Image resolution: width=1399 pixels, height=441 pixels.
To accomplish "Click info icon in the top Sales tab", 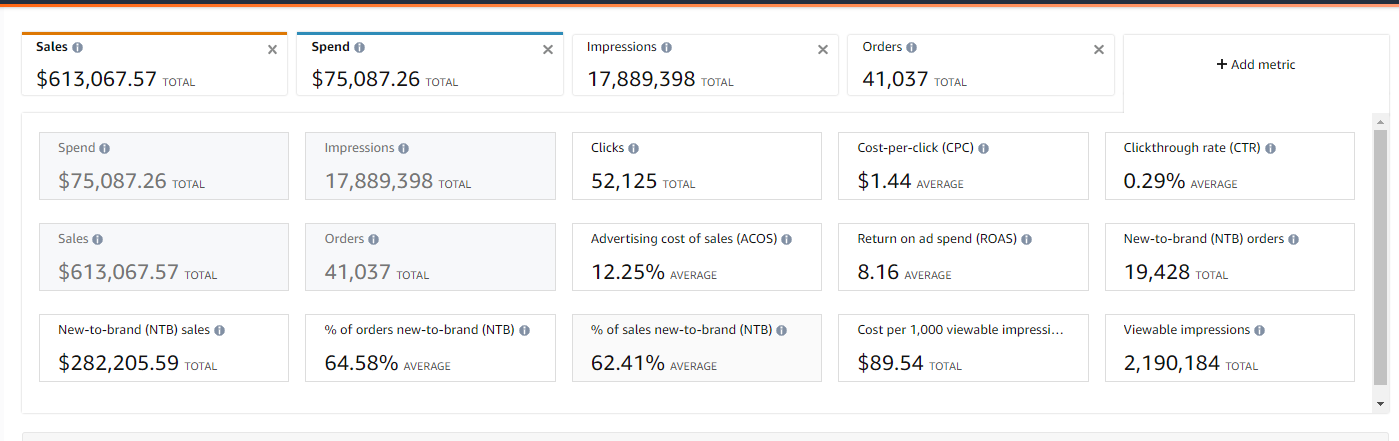I will point(78,47).
